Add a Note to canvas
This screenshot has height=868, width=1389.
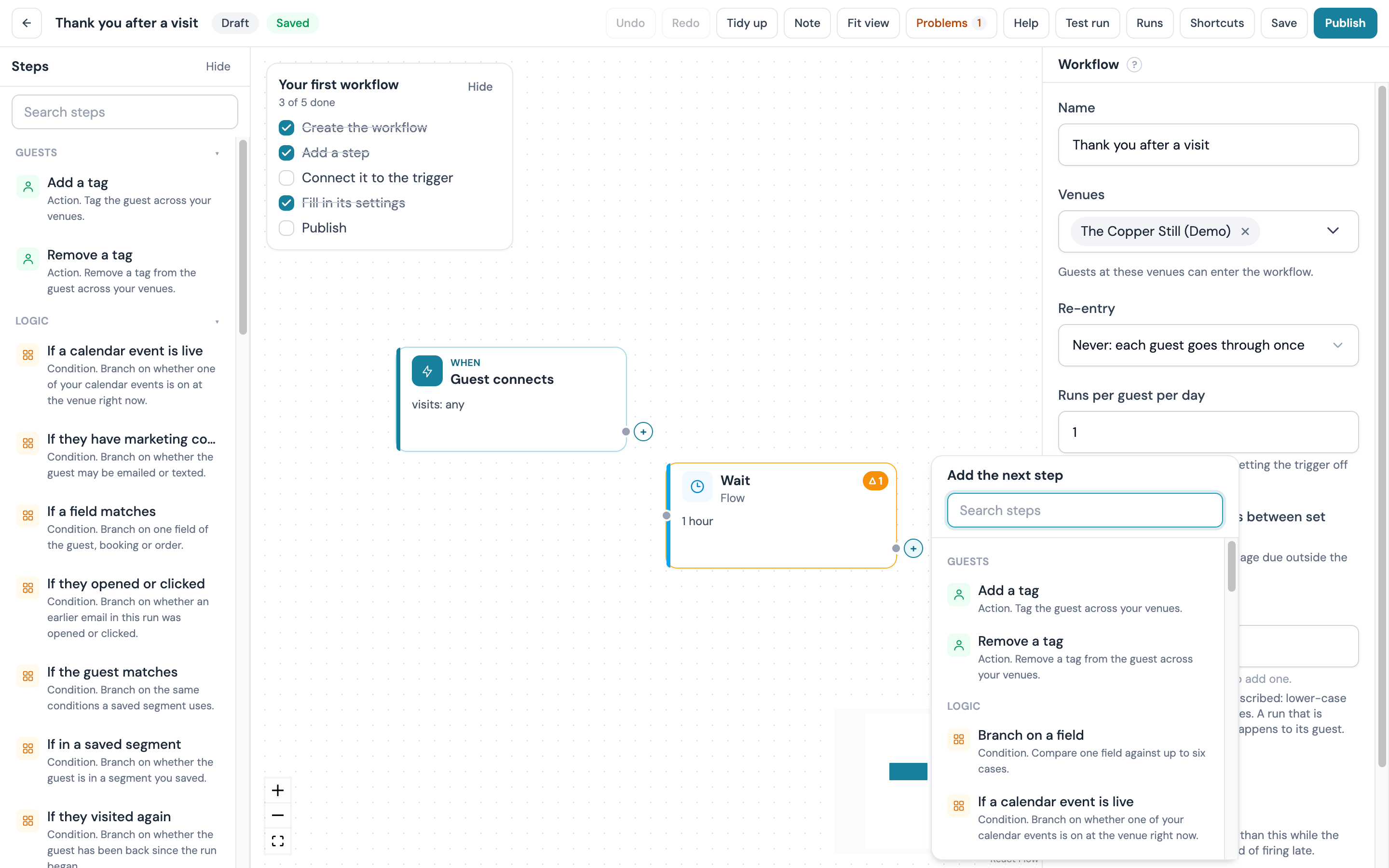[x=806, y=23]
